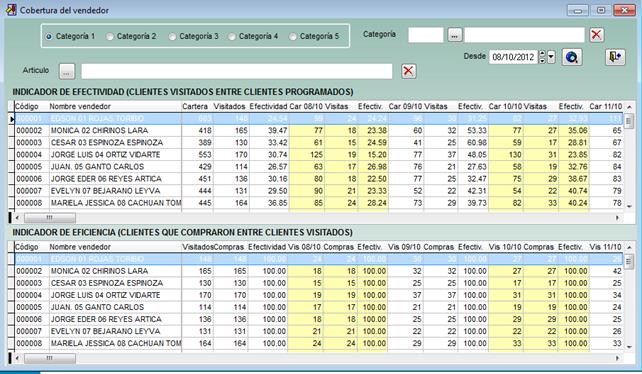The image size is (642, 374).
Task: Select JORGE LUIS 04 ORTIZ VIDARTE in effectiveness grid
Action: pyautogui.click(x=106, y=155)
